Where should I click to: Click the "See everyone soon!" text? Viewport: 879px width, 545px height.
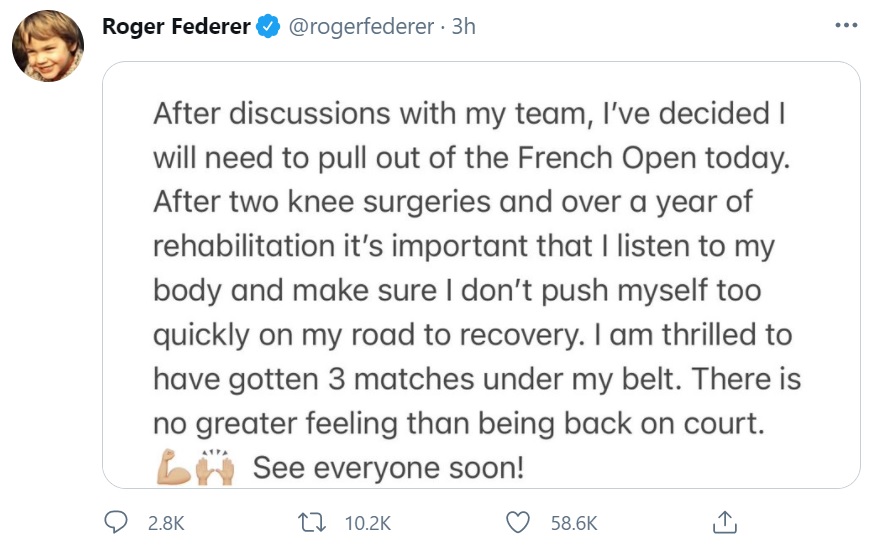tap(388, 467)
